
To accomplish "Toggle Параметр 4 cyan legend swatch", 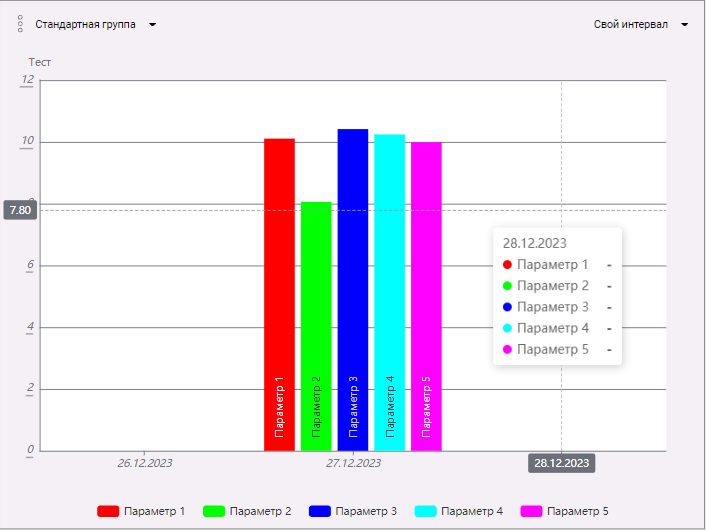I will point(426,511).
